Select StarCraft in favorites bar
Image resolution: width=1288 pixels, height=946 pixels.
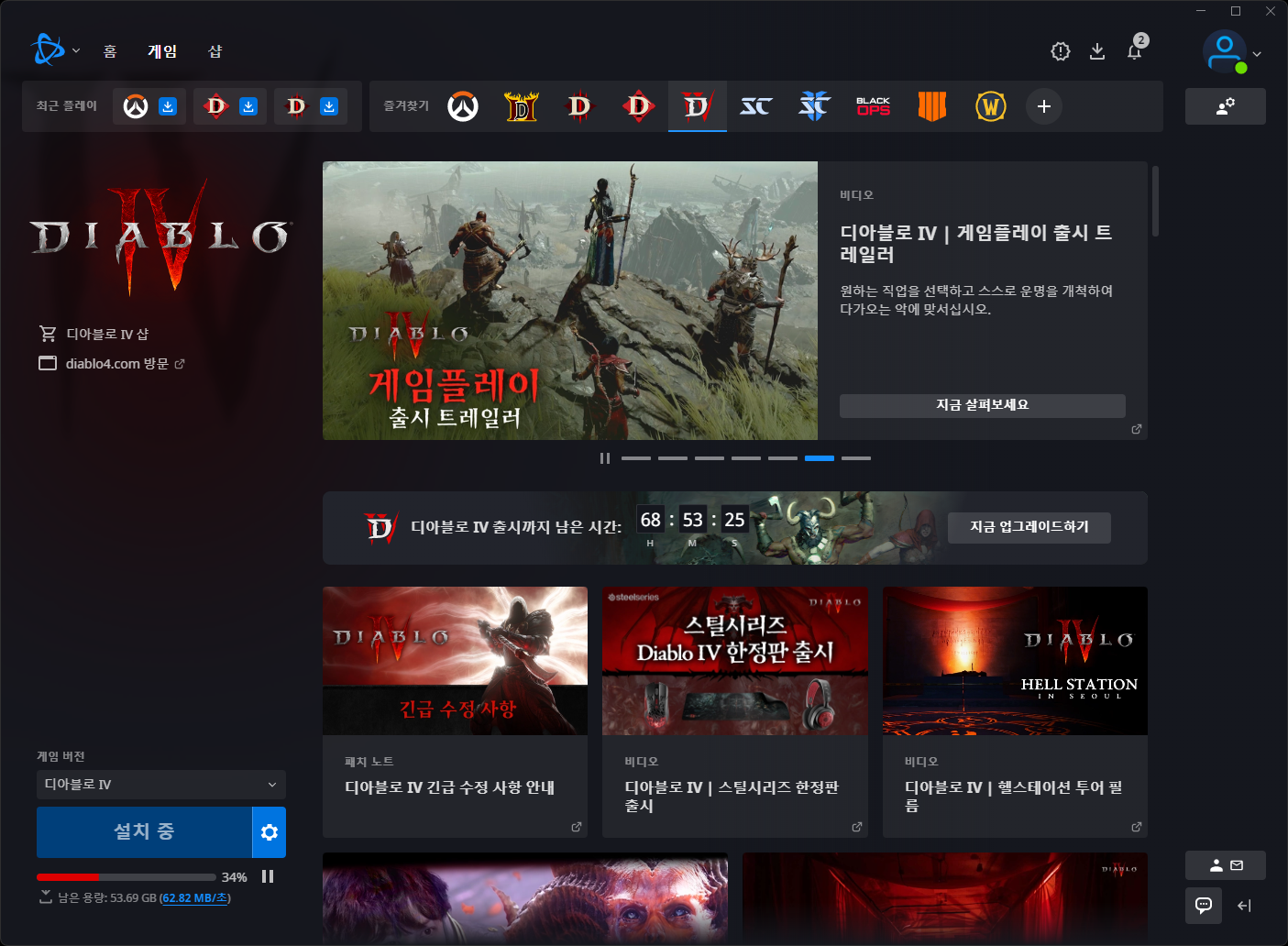(x=756, y=106)
